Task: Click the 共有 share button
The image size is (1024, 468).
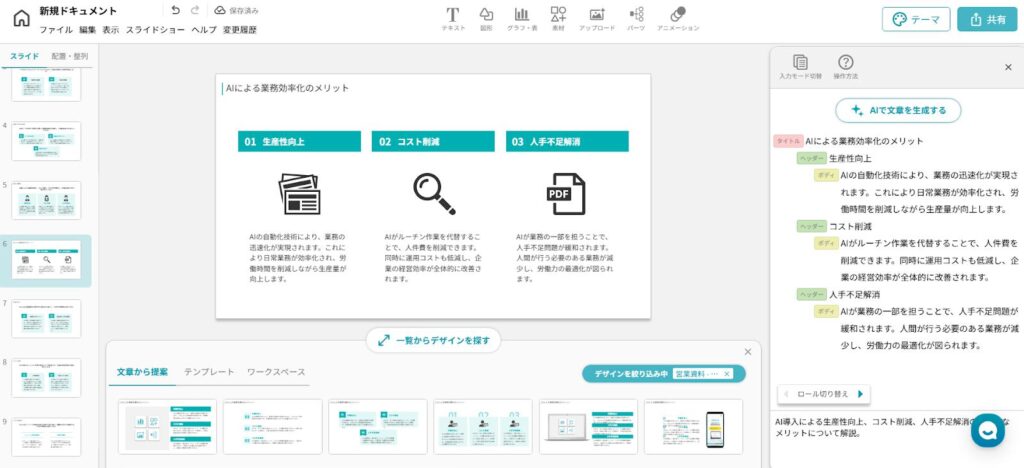Action: 985,19
